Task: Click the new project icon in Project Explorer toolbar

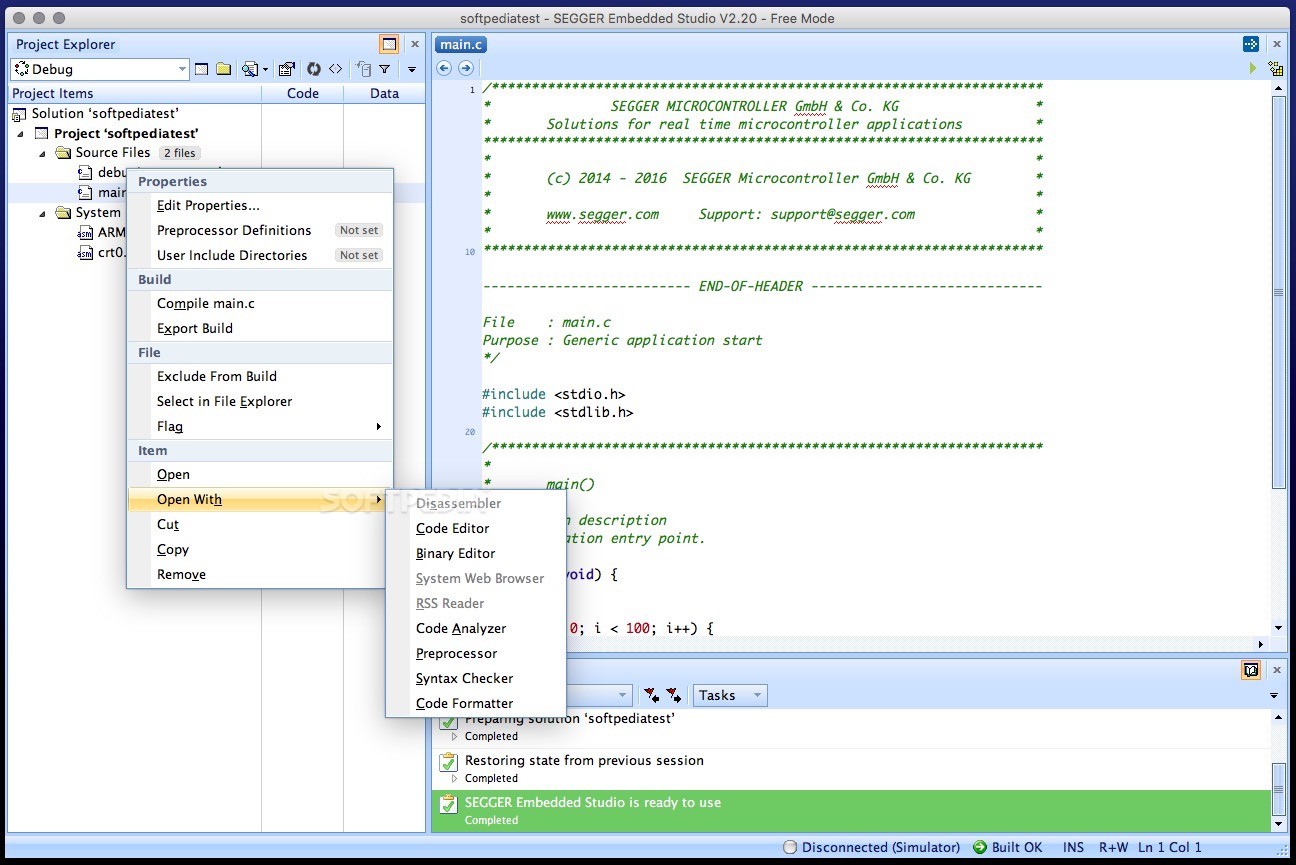Action: (x=202, y=69)
